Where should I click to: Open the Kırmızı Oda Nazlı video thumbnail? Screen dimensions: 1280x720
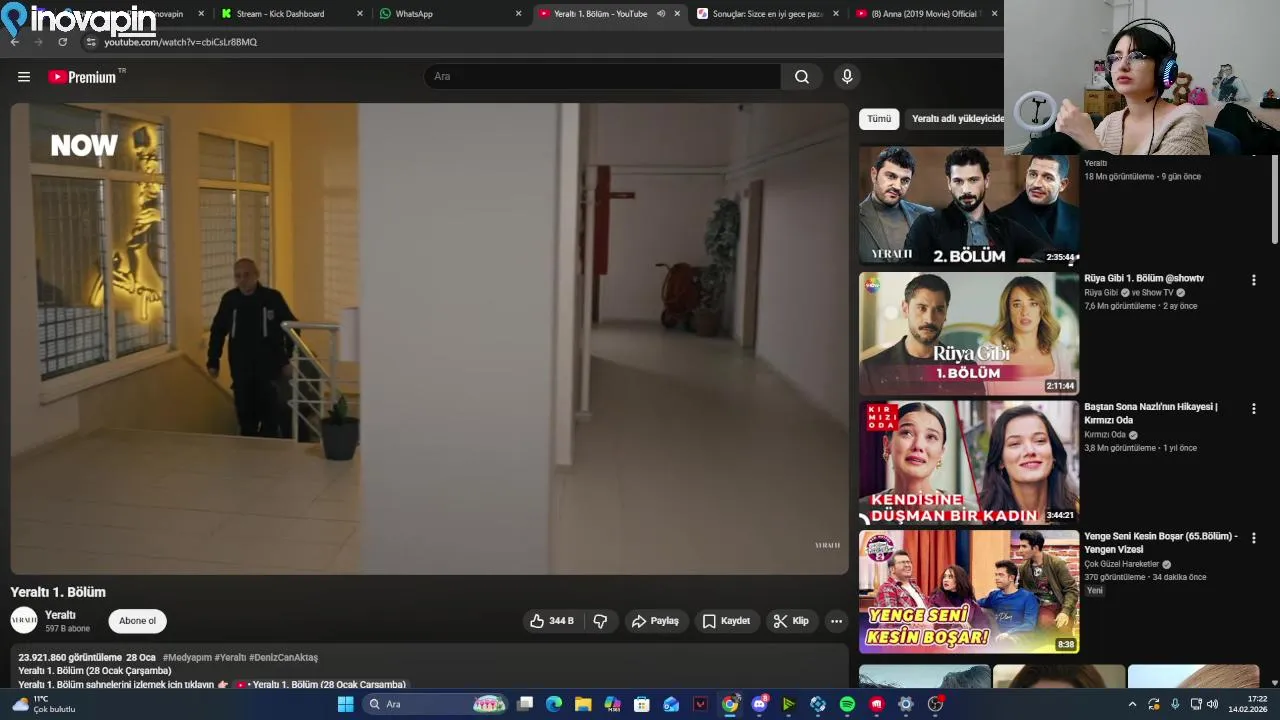pyautogui.click(x=969, y=463)
